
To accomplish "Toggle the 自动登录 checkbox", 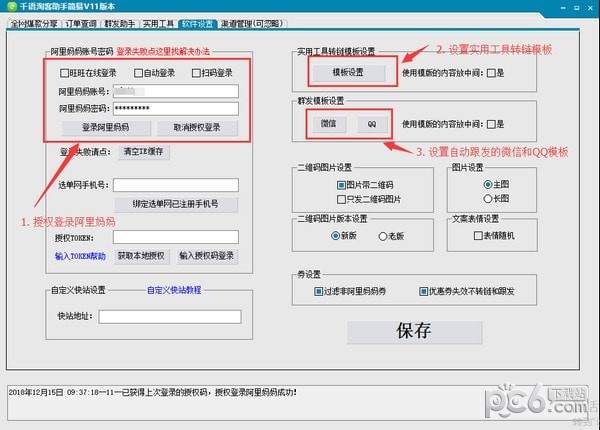I will point(136,73).
